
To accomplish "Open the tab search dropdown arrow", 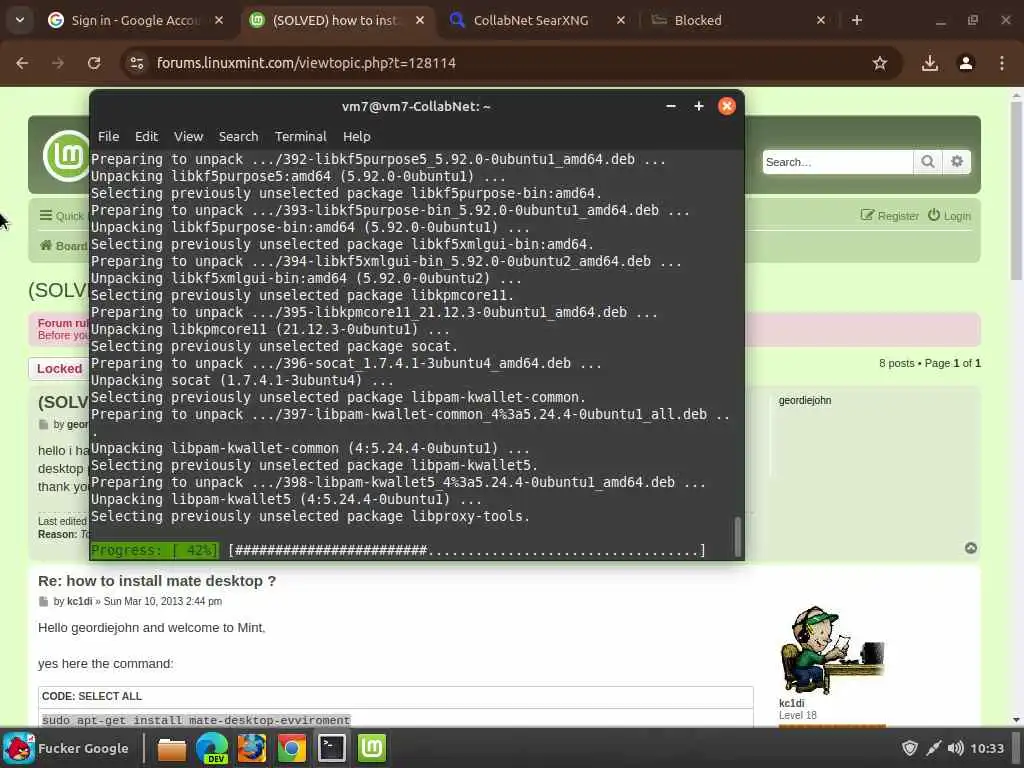I will pos(20,20).
